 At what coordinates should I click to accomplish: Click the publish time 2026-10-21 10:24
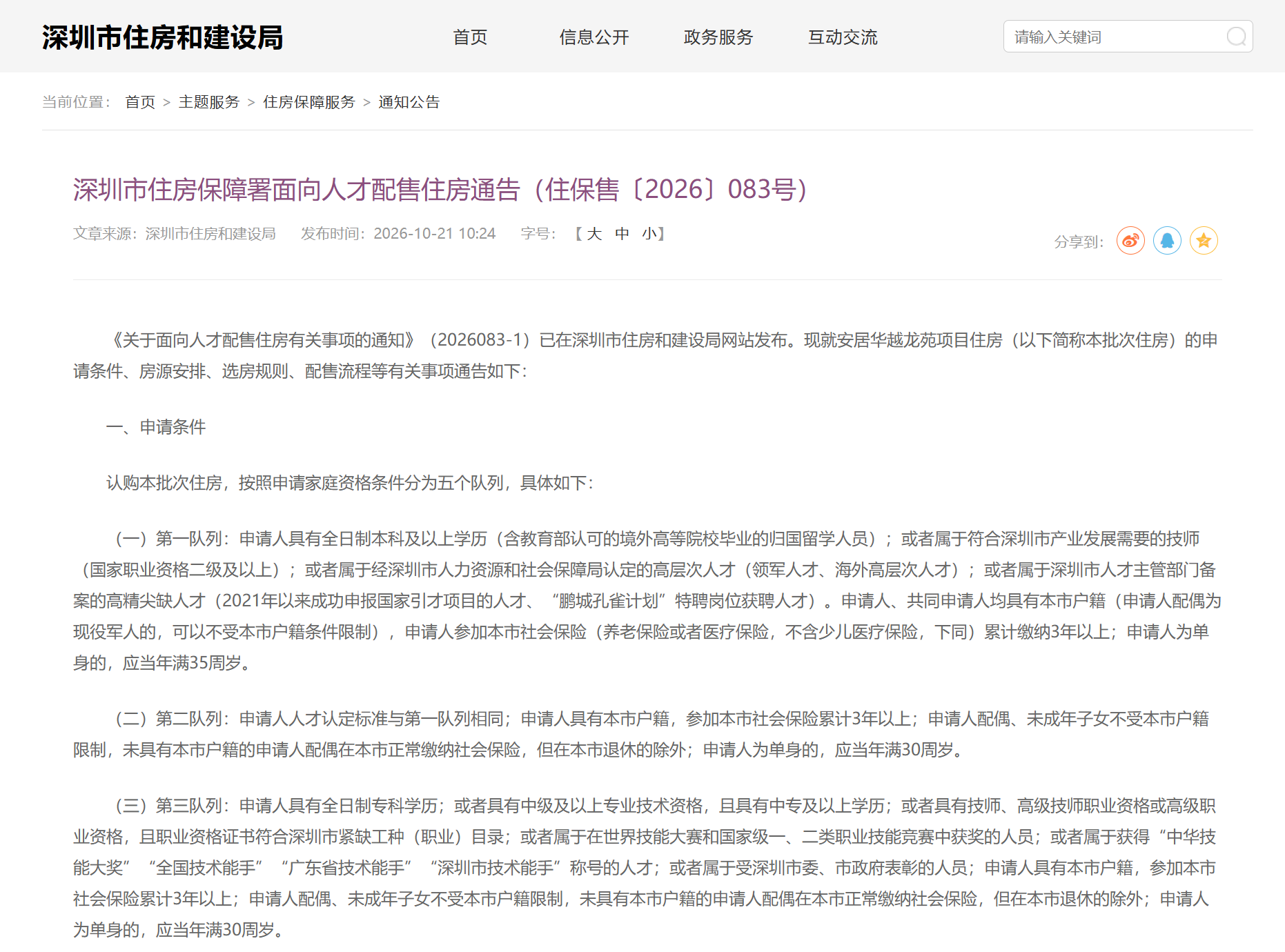(x=435, y=234)
